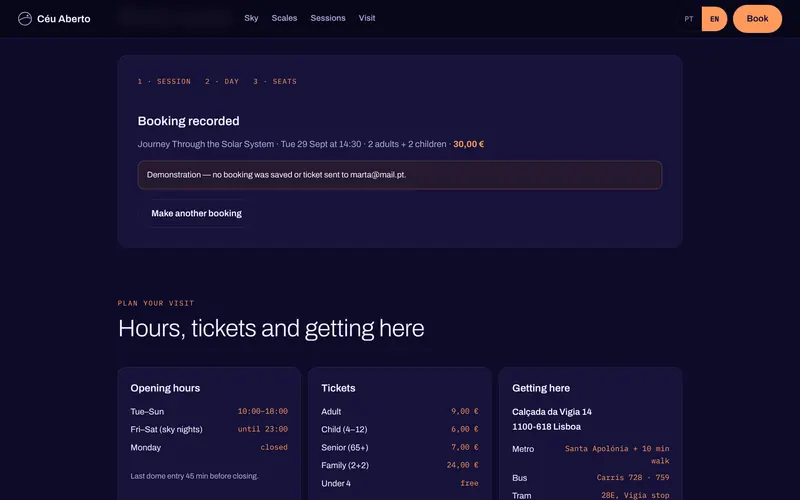Open the Scales nav item

(284, 18)
